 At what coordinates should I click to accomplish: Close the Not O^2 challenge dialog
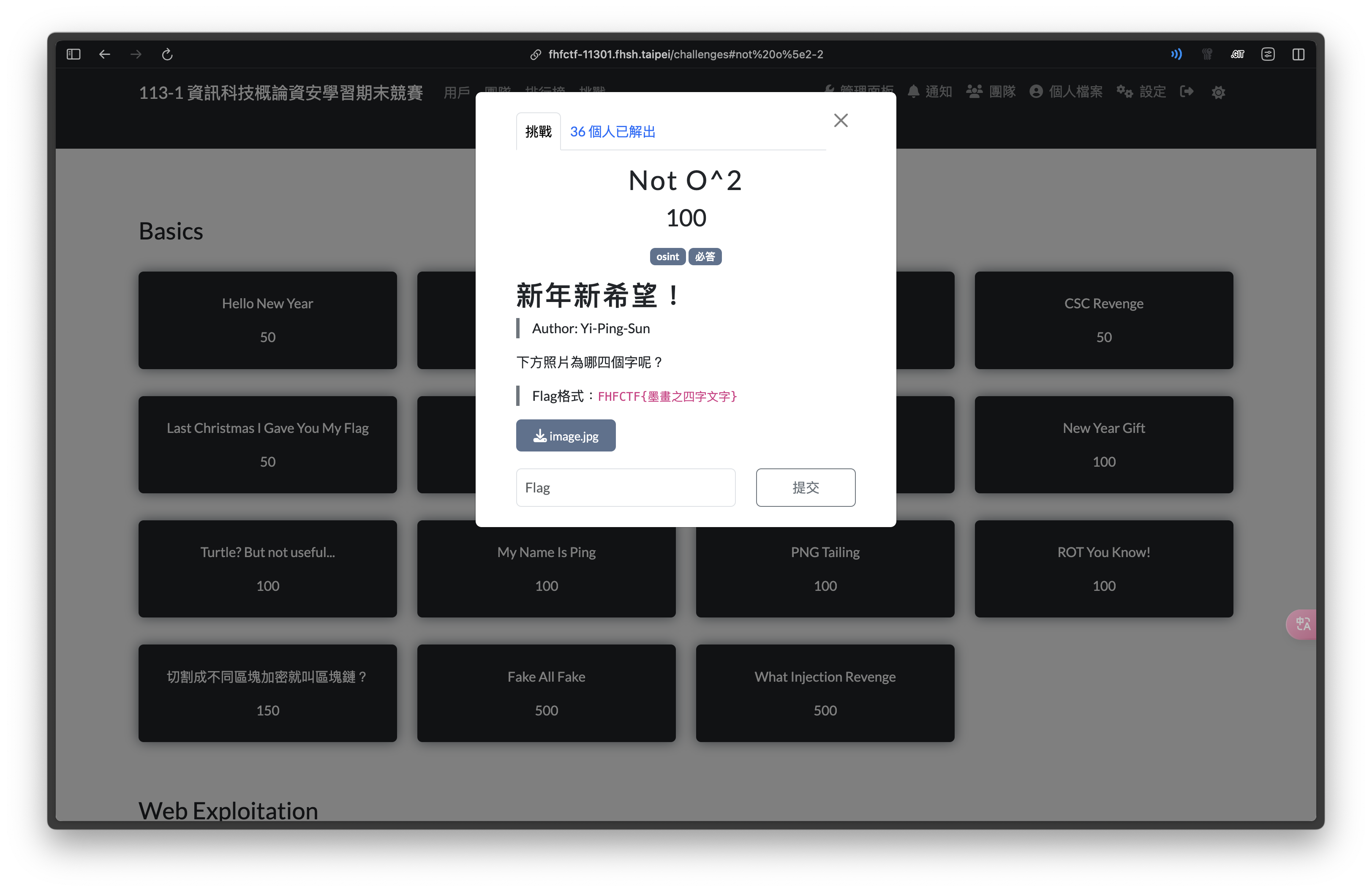[841, 120]
